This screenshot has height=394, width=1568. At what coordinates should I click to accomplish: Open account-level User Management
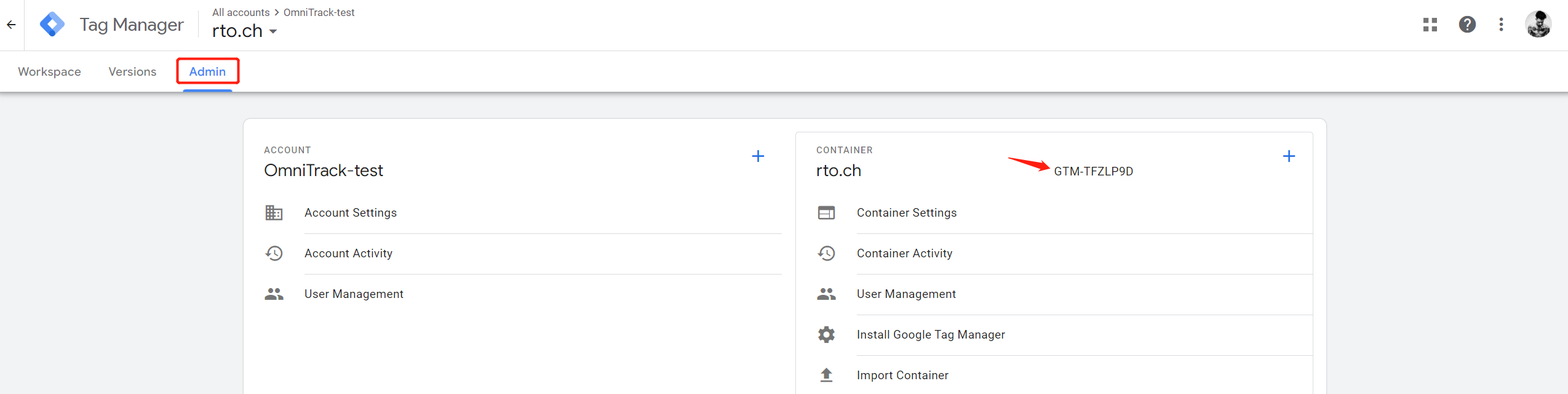tap(354, 294)
